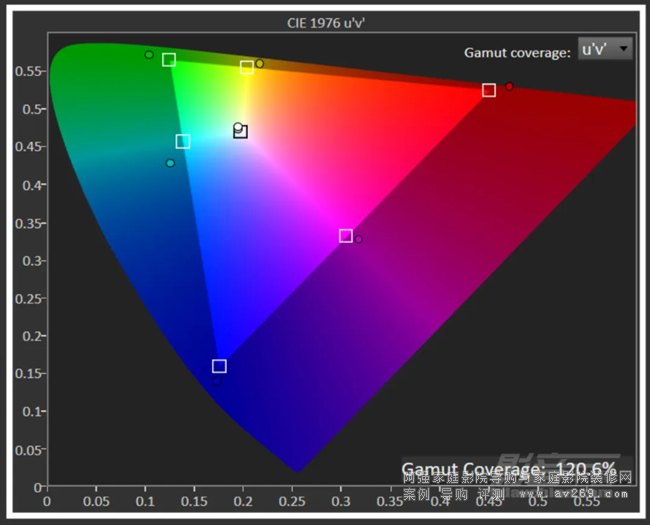Select the yellow square target marker
650x525 pixels.
coord(247,68)
